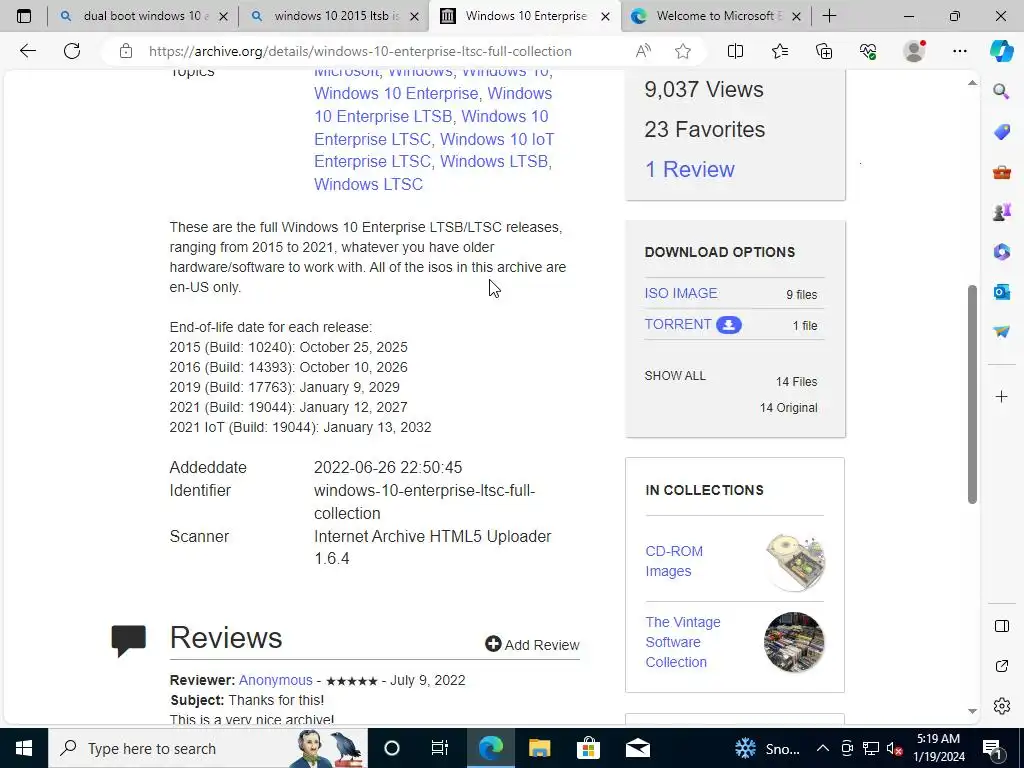Open a new browser tab
Image resolution: width=1024 pixels, height=768 pixels.
(x=829, y=16)
